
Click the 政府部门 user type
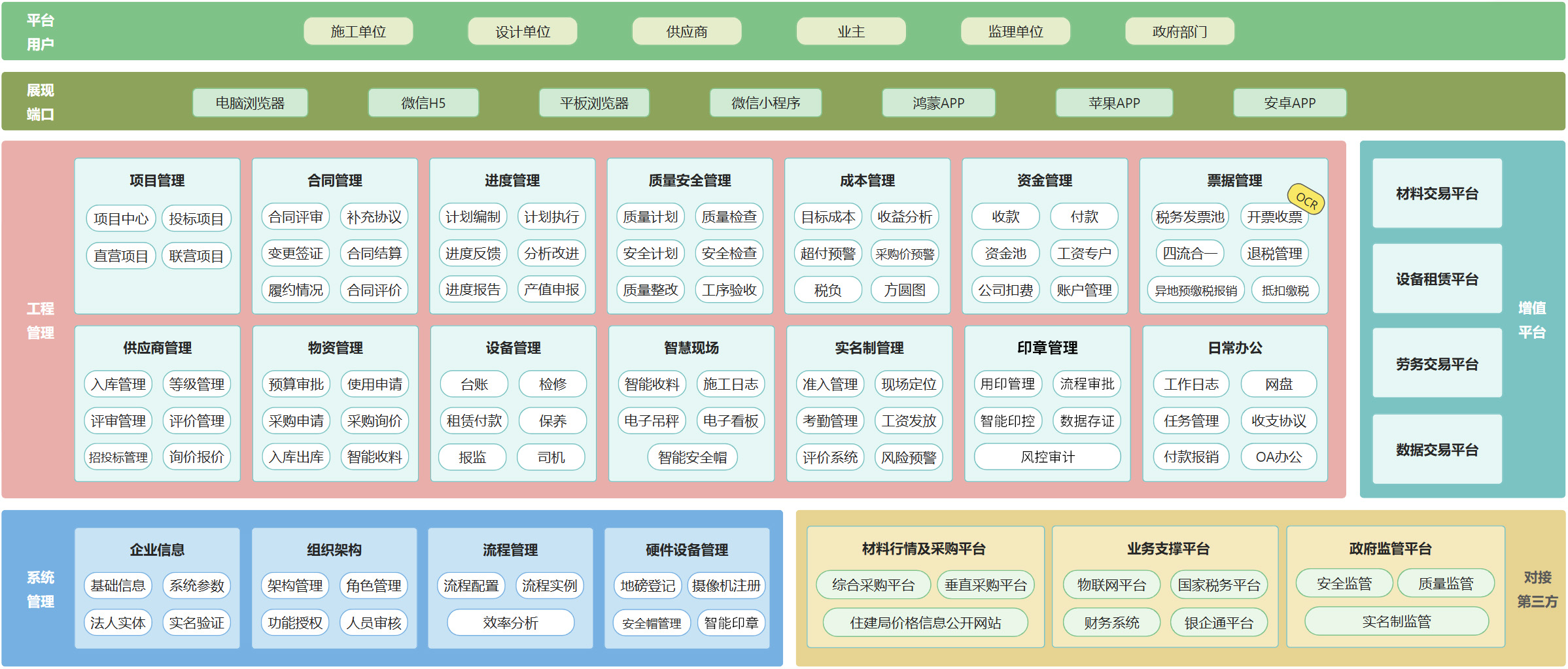[1179, 31]
